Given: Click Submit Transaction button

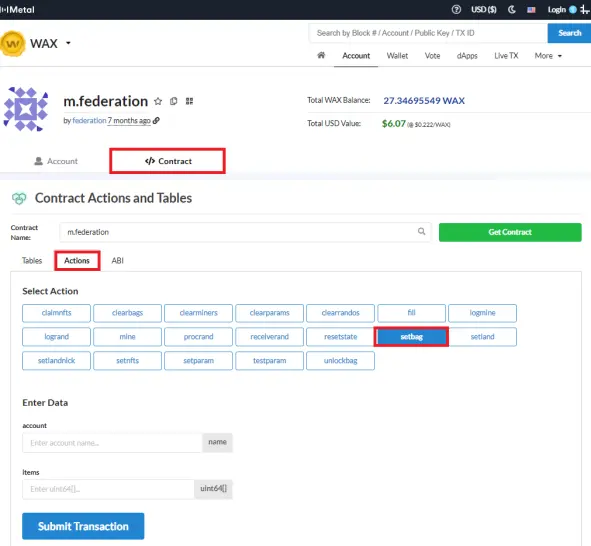Looking at the screenshot, I should coord(83,526).
